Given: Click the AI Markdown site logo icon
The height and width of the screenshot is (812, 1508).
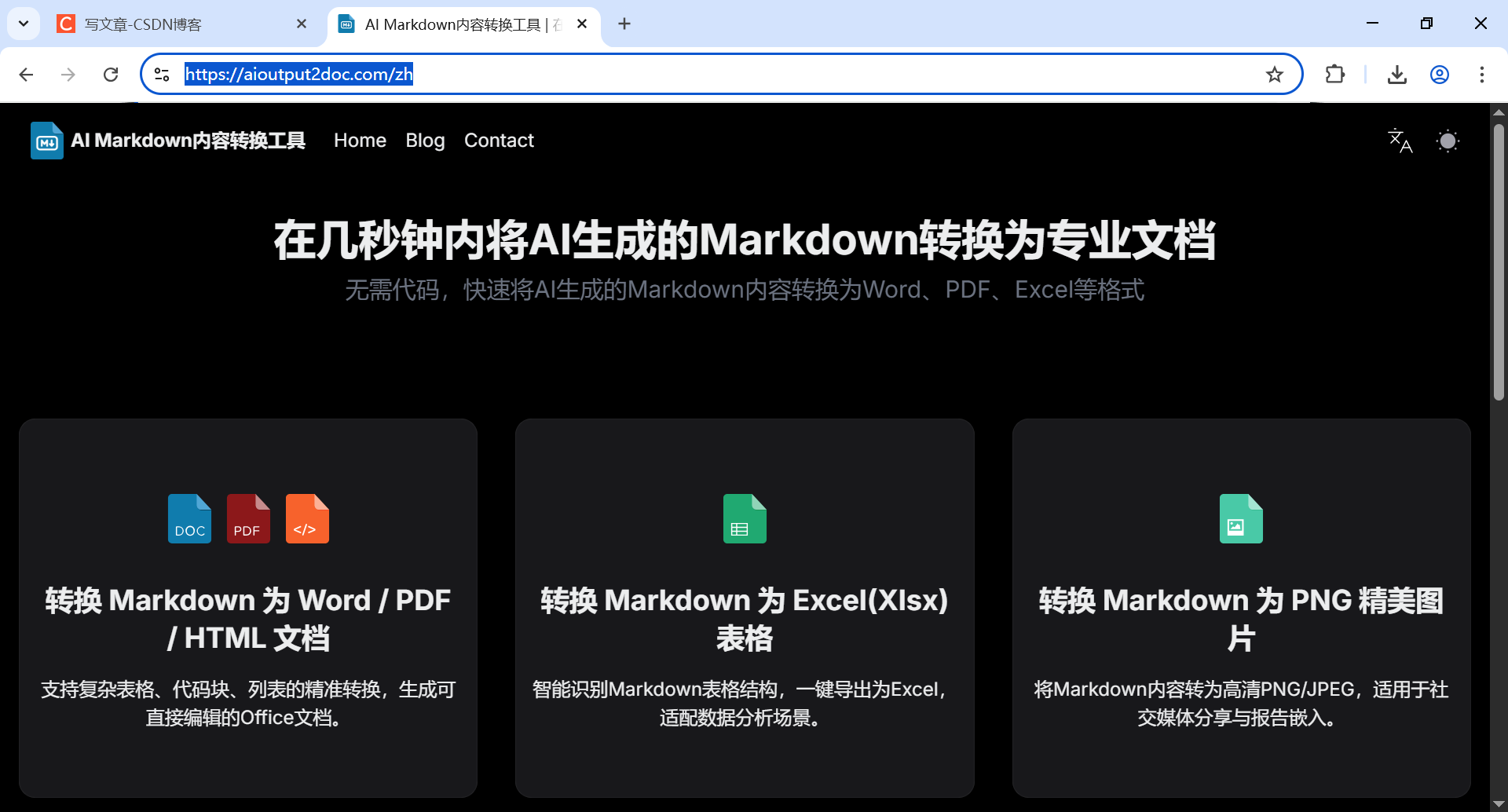Looking at the screenshot, I should (x=47, y=141).
